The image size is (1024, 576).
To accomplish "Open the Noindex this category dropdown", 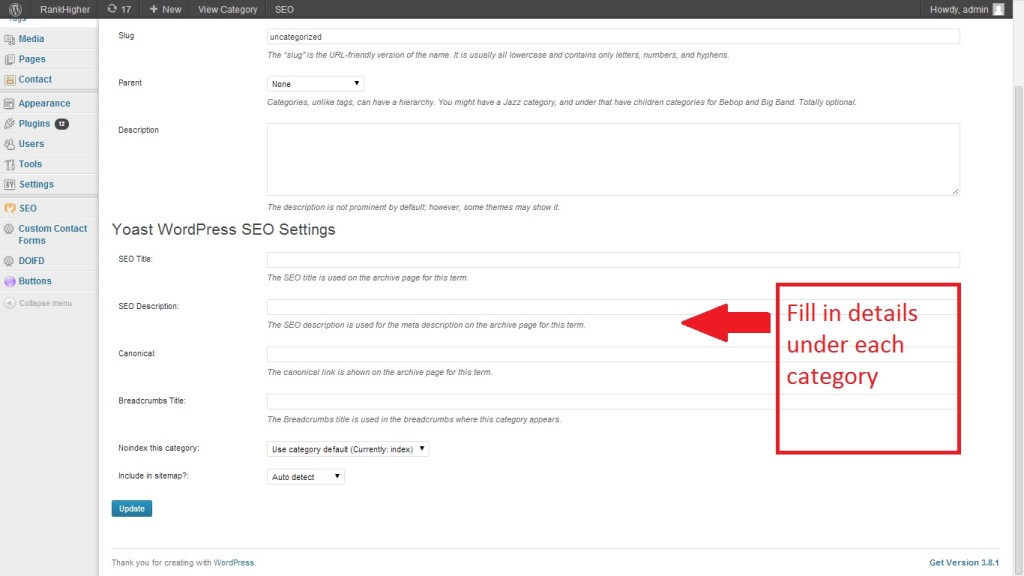I will [x=348, y=449].
